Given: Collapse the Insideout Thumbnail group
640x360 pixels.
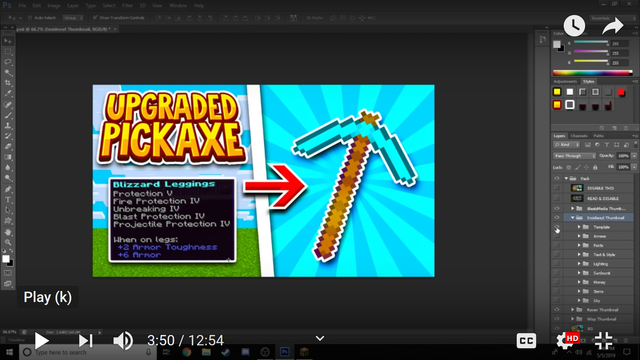Looking at the screenshot, I should (573, 218).
